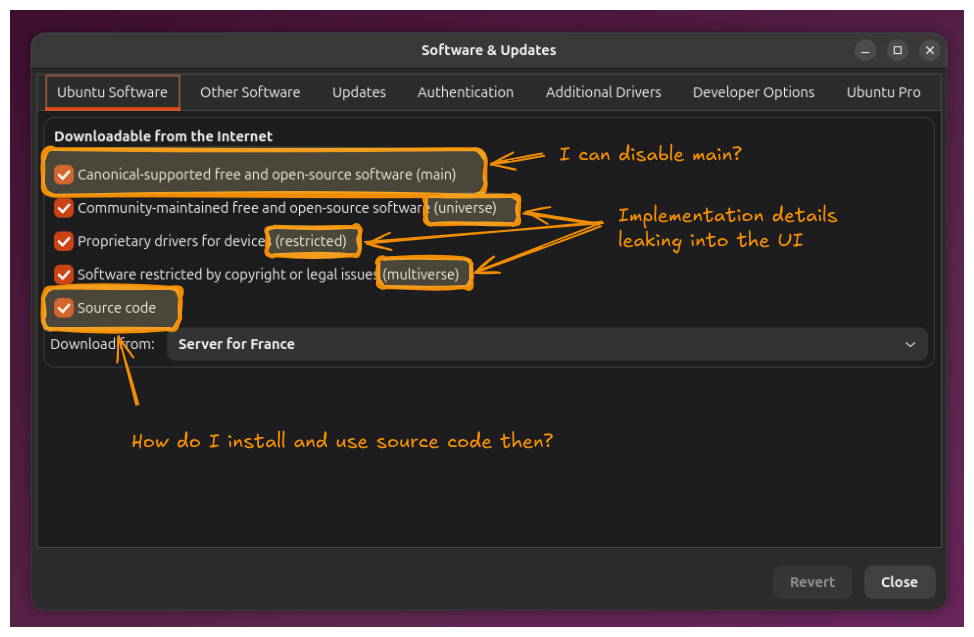Switch to the Other Software tab
The width and height of the screenshot is (974, 637).
250,92
